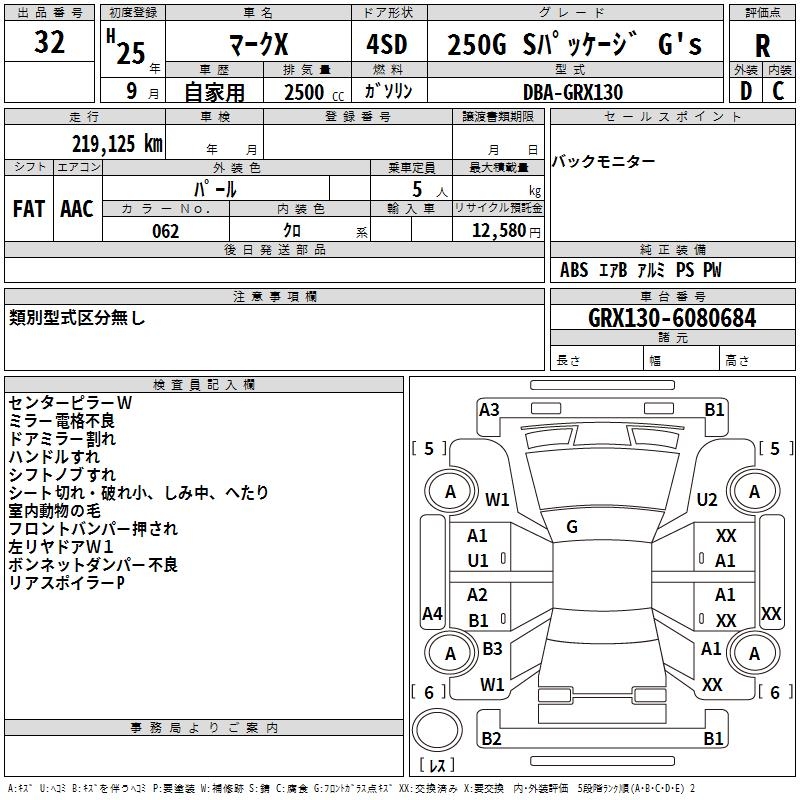This screenshot has height=800, width=800.
Task: Click the interior grade C cell
Action: [x=779, y=90]
